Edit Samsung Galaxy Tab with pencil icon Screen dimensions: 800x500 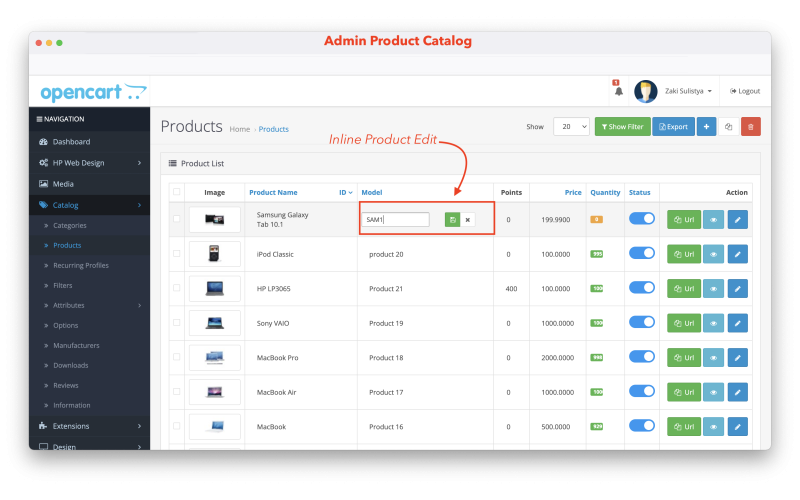point(737,220)
